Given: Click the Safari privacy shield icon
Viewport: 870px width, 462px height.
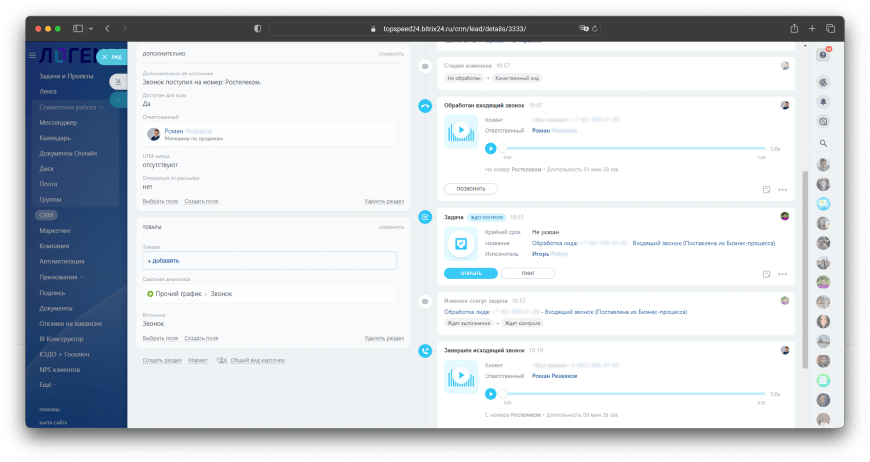Looking at the screenshot, I should [x=257, y=28].
